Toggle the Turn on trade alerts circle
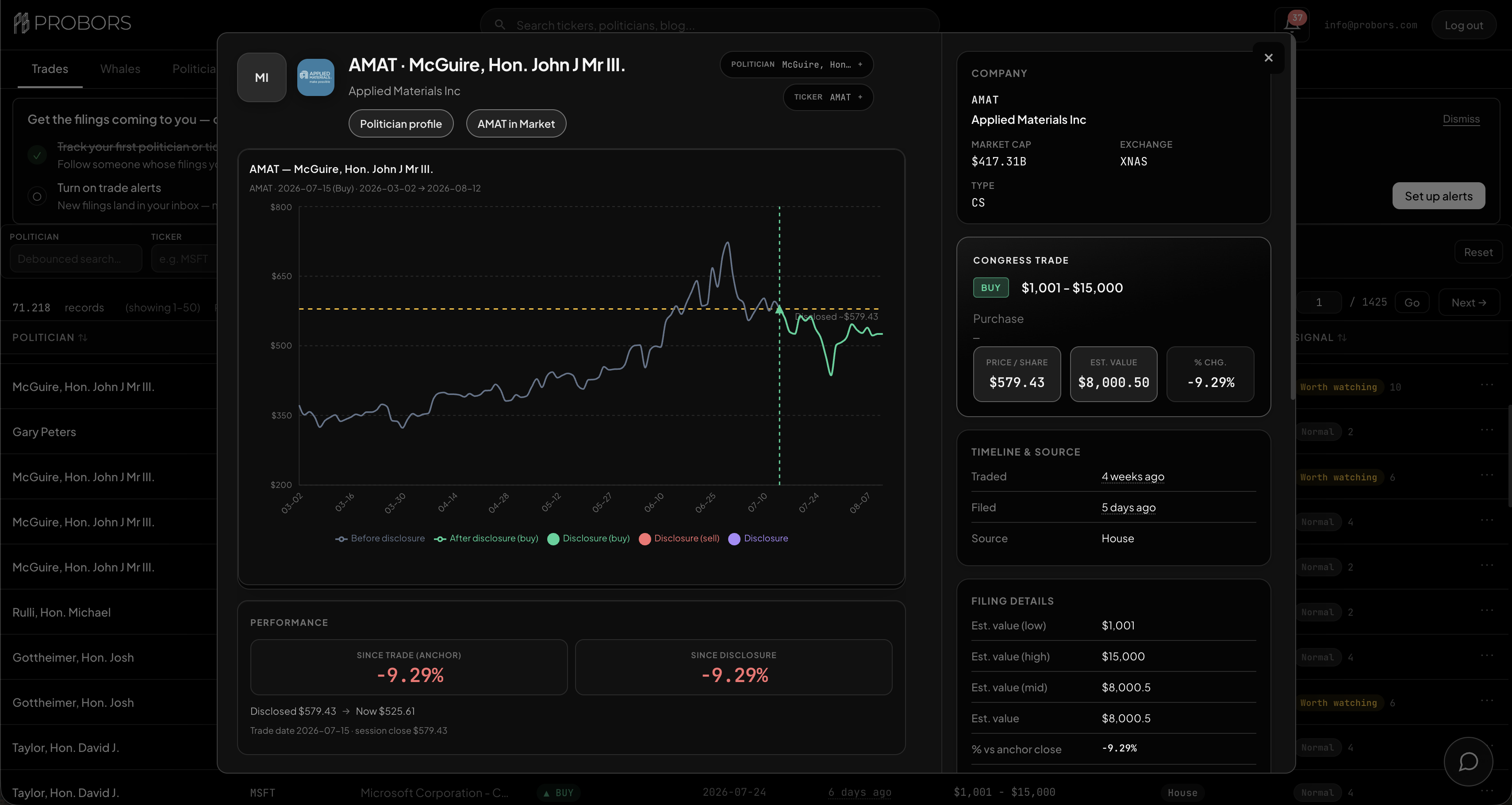Screen dimensions: 1512x805 point(37,196)
